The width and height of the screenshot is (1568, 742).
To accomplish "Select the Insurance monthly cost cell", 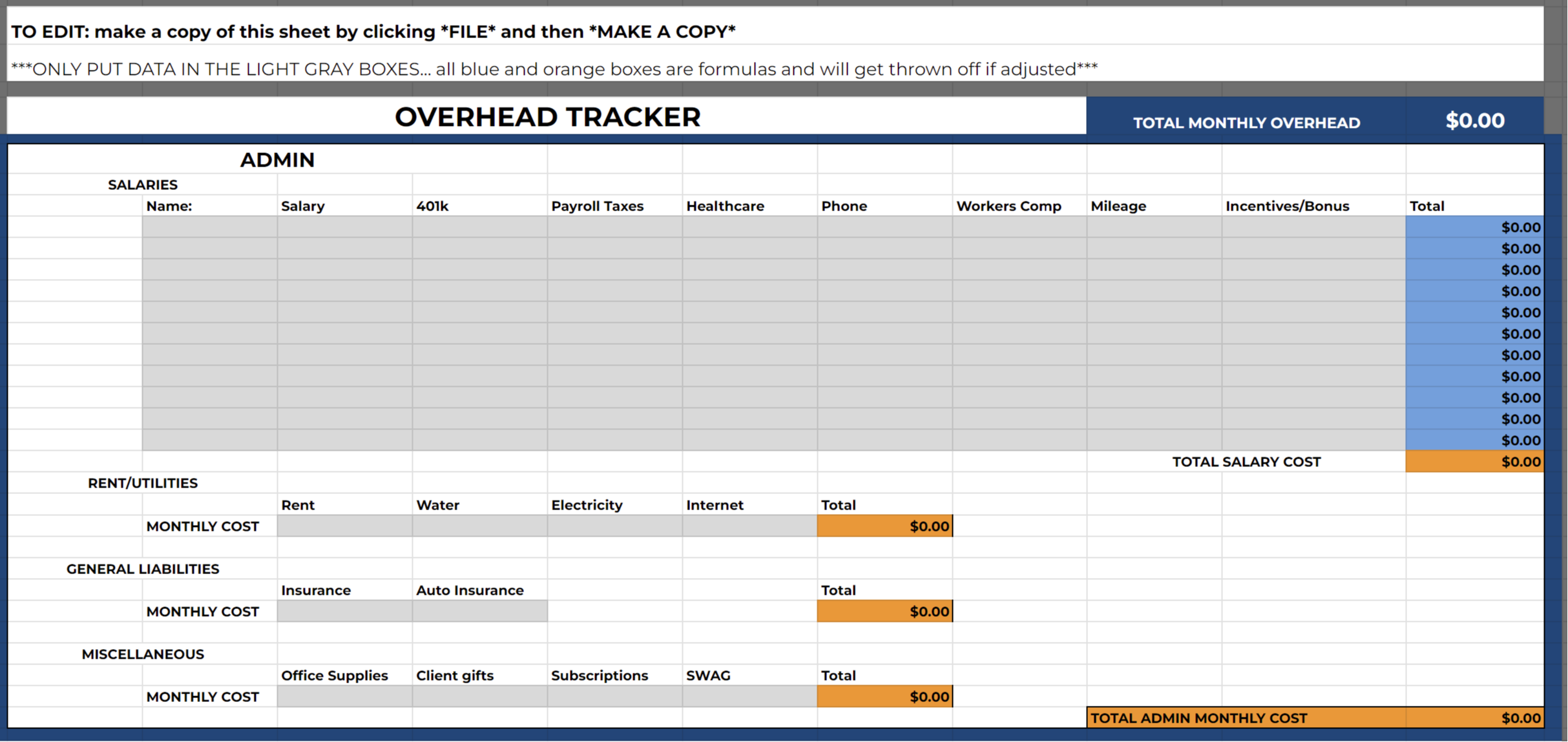I will (344, 611).
